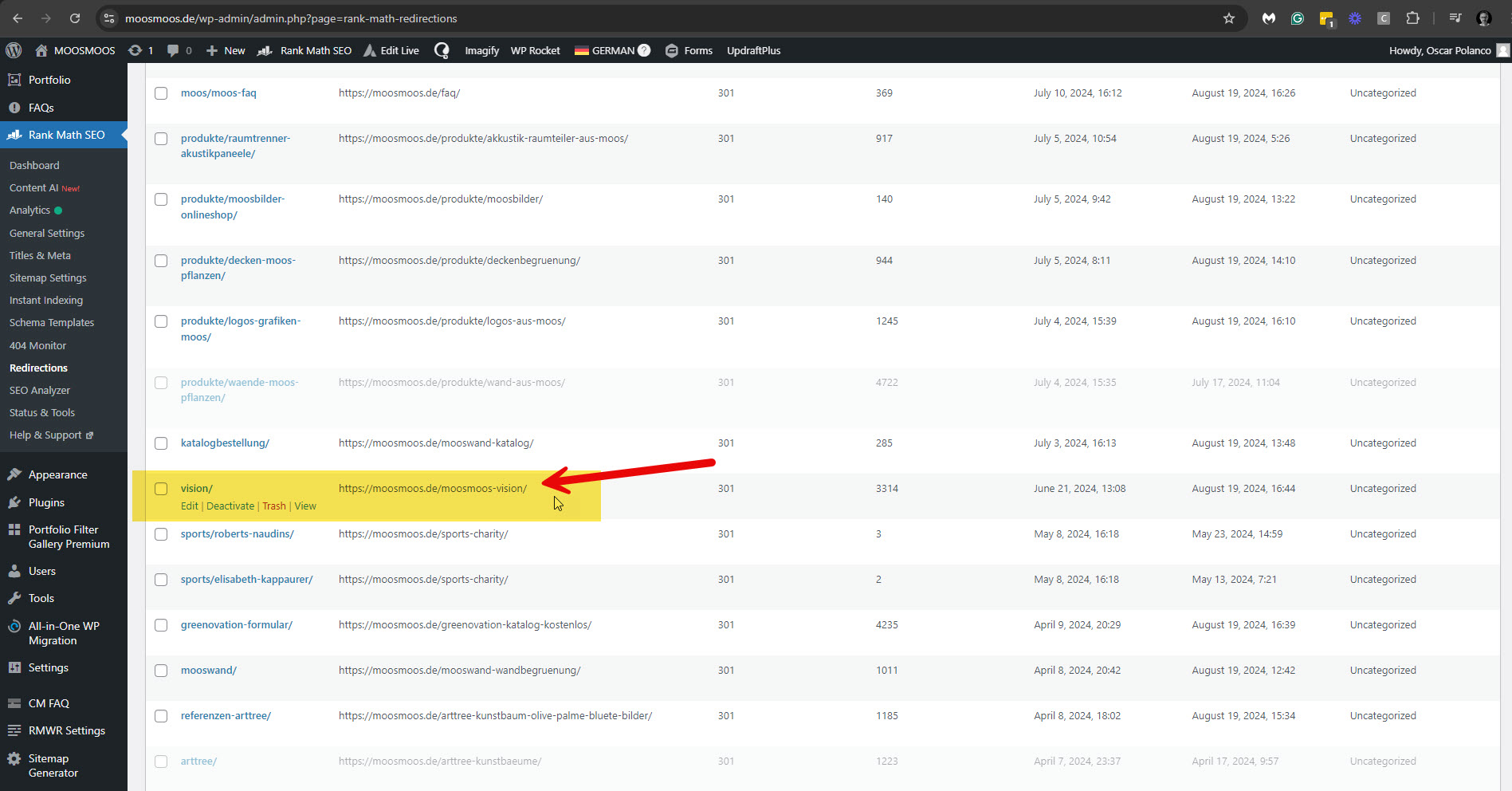Open the browser extensions puzzle icon

click(1412, 18)
